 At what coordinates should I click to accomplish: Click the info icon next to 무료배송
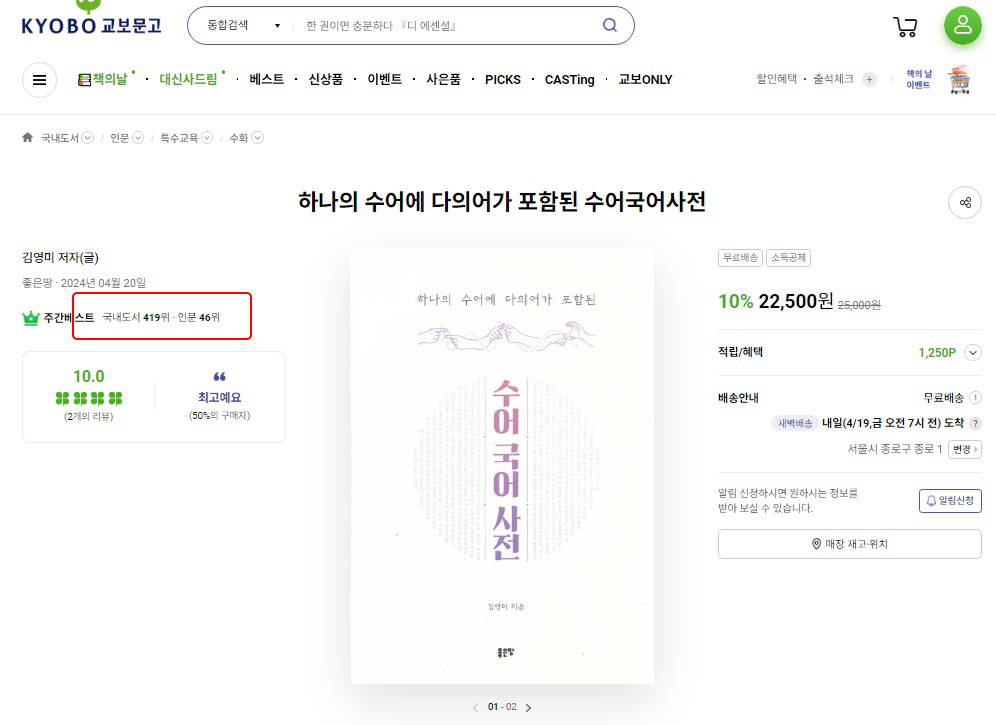click(x=975, y=398)
